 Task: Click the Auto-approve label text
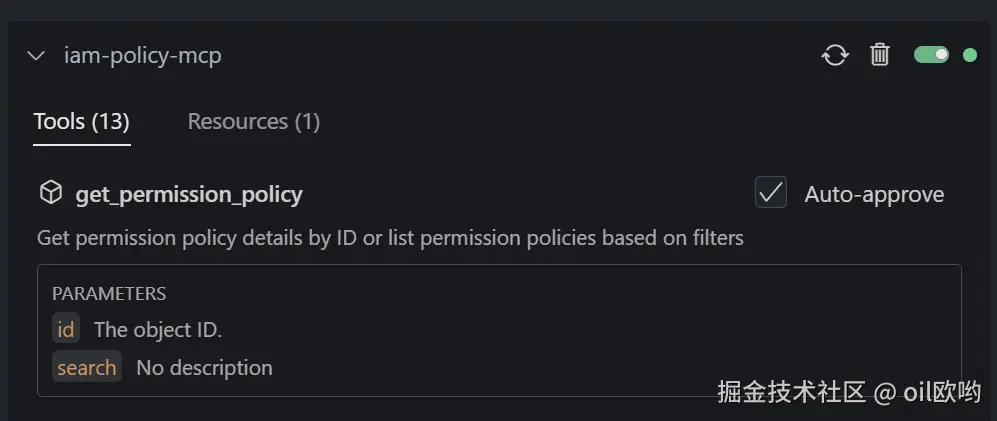click(873, 194)
